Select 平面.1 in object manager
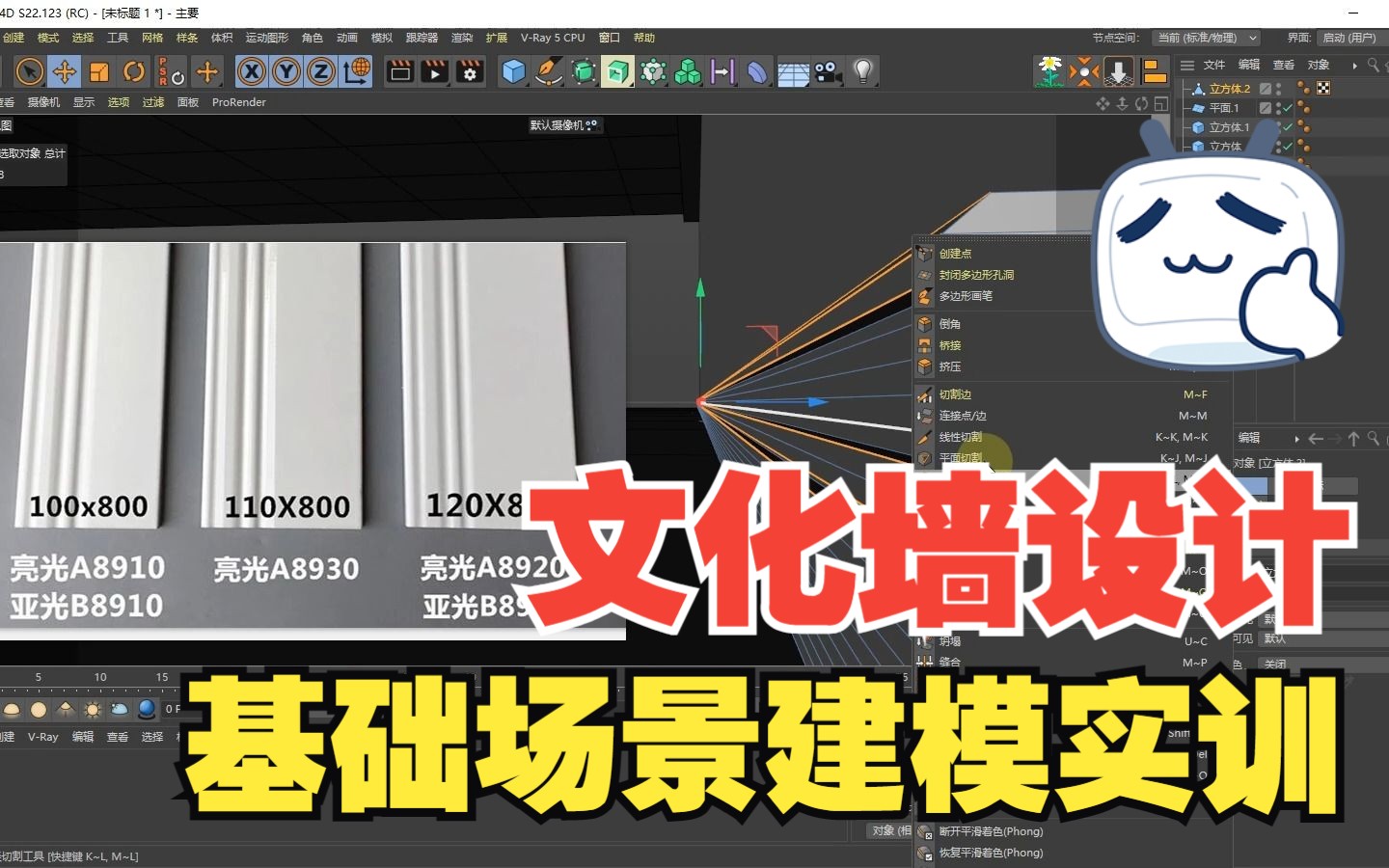1389x868 pixels. pos(1223,108)
